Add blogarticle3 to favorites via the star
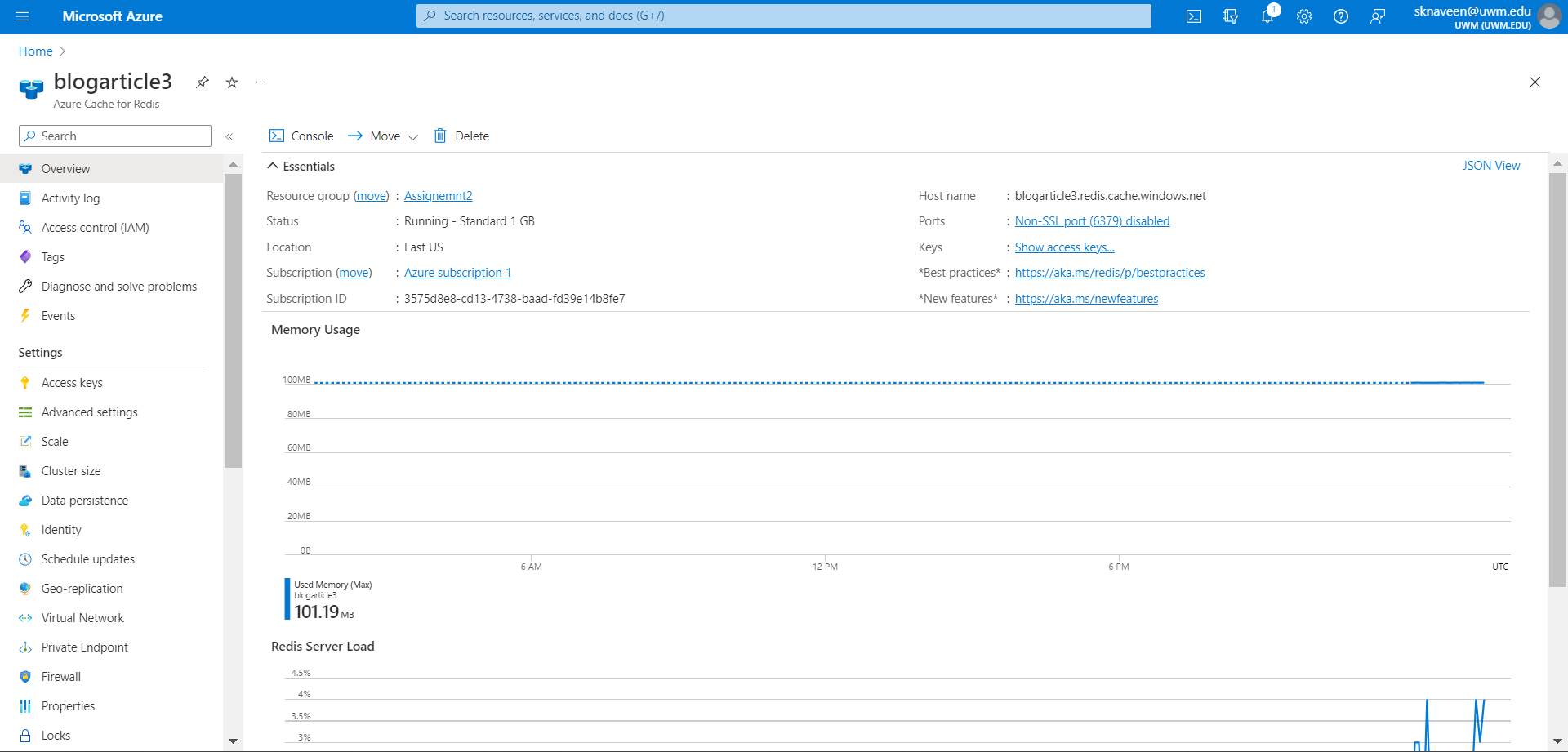 tap(231, 82)
